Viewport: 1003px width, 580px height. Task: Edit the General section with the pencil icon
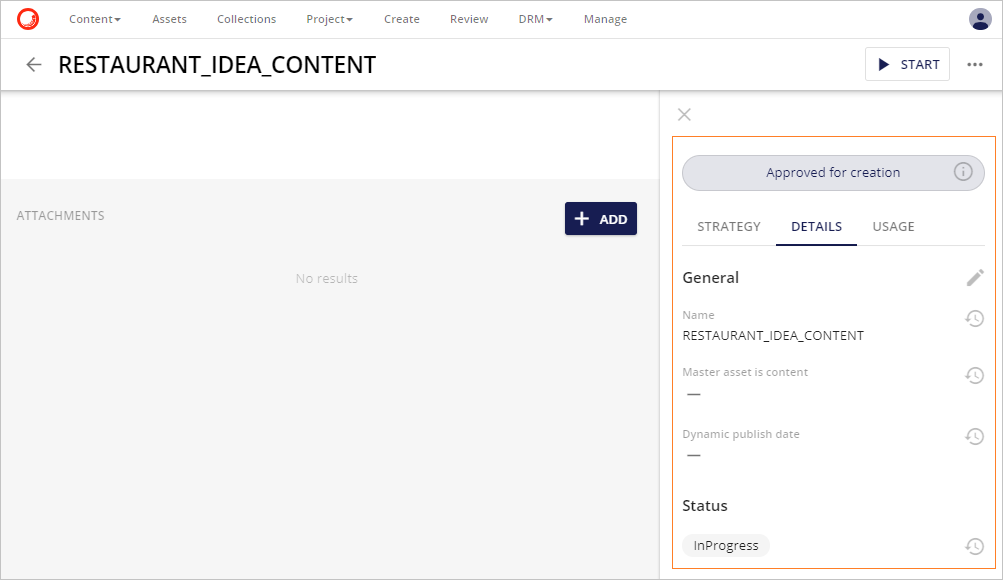click(x=974, y=277)
